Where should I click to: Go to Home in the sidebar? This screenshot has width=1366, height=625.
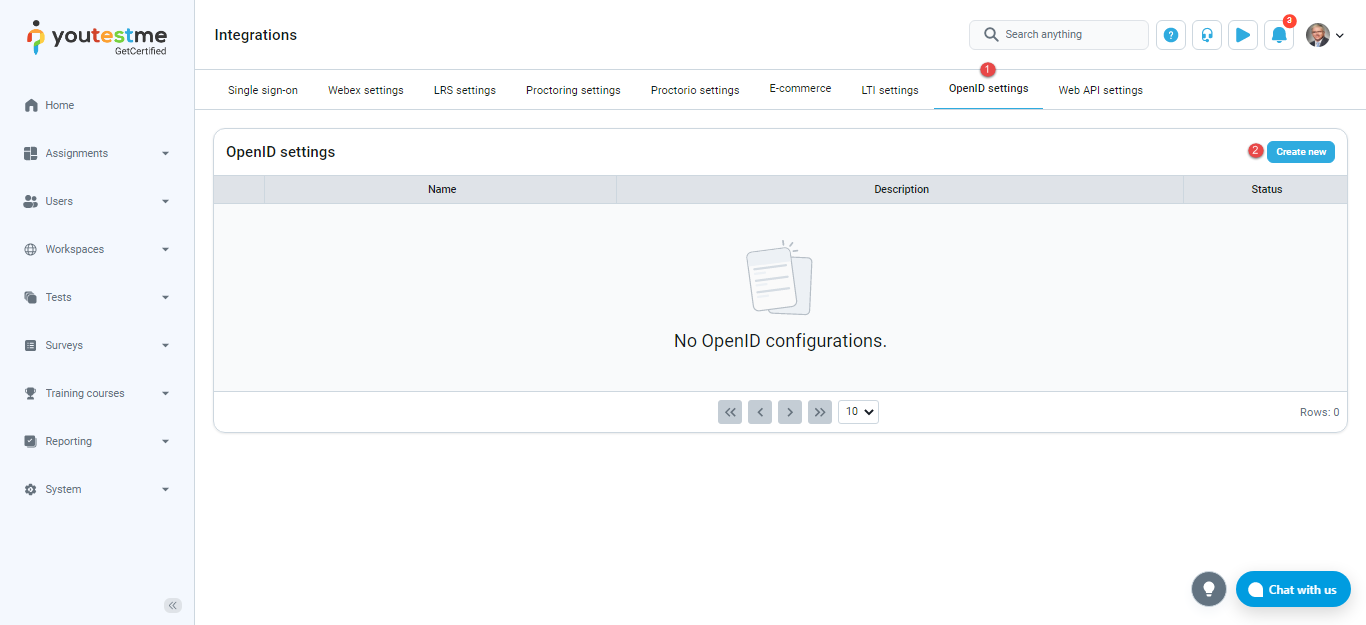[x=59, y=105]
